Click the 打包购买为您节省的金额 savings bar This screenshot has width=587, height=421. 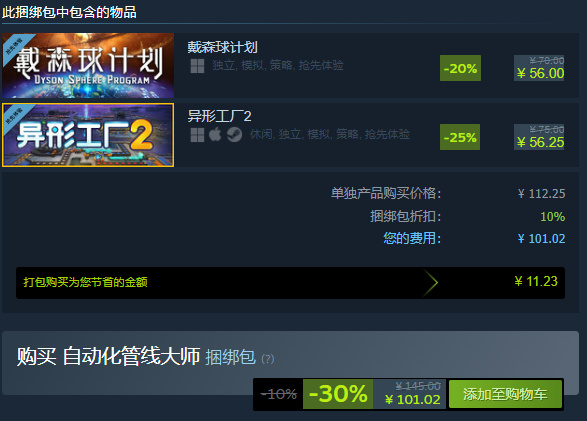291,283
